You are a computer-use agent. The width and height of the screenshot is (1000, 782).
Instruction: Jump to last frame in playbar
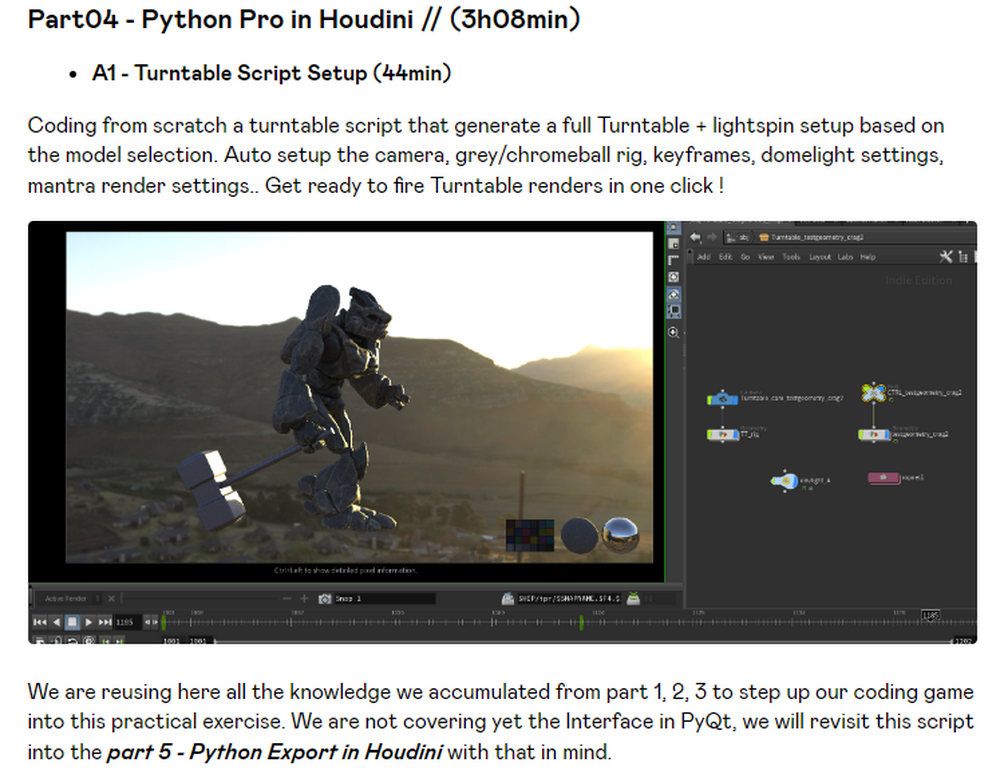(x=105, y=621)
